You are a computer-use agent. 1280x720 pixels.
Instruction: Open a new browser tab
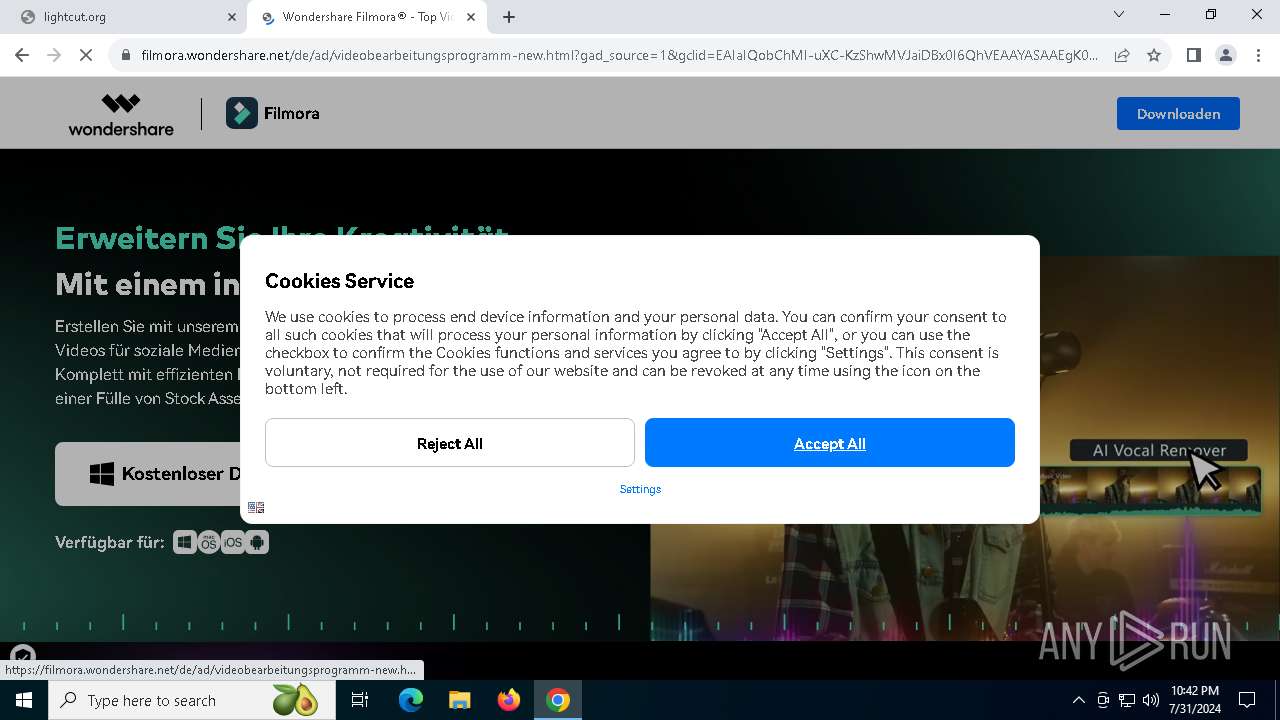coord(509,17)
